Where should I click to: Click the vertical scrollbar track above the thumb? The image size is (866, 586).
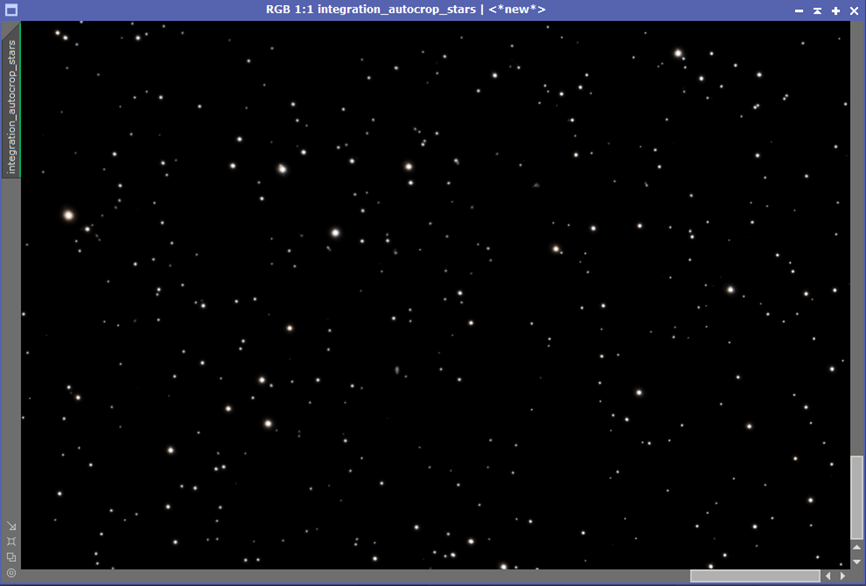[857, 239]
